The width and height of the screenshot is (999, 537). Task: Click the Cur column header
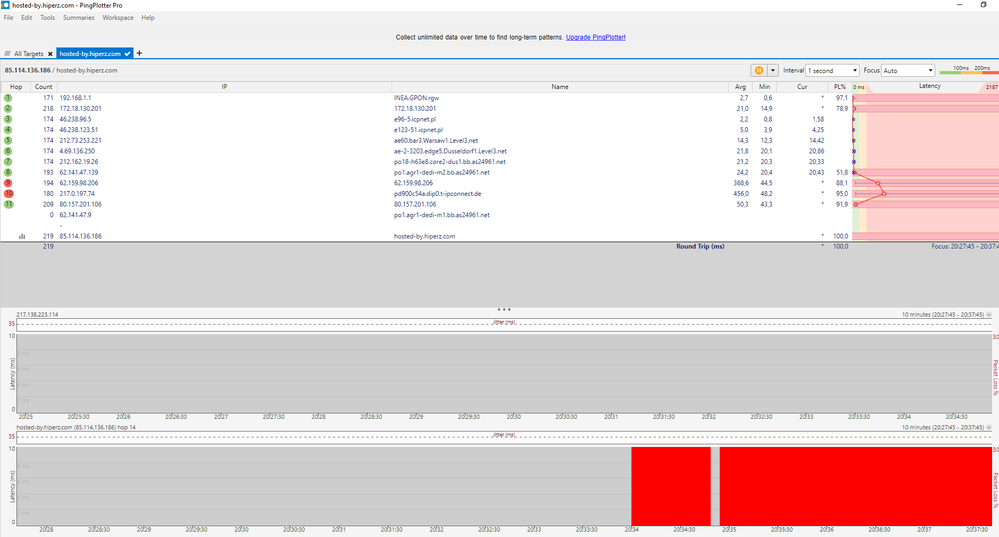[x=802, y=87]
